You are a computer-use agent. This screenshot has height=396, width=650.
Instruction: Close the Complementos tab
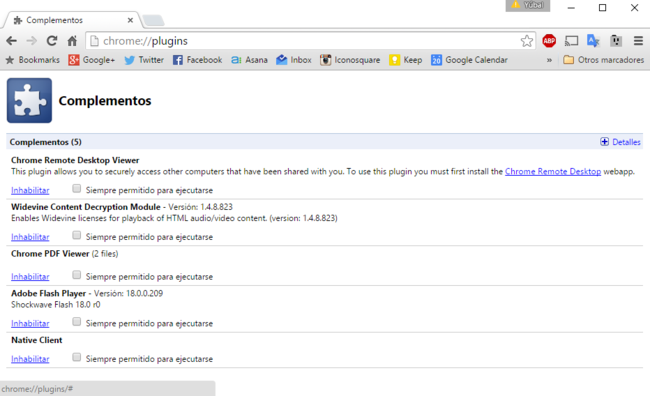[x=130, y=20]
